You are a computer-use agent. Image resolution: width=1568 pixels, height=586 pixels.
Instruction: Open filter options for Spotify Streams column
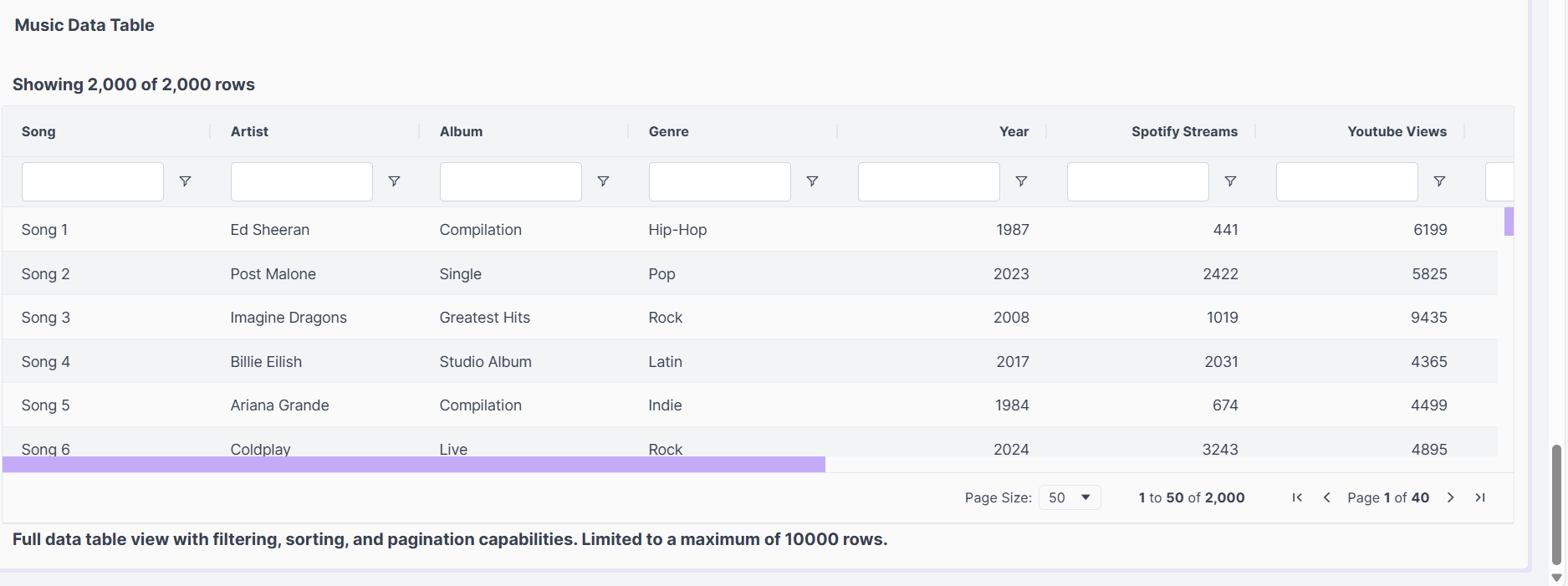(1230, 181)
